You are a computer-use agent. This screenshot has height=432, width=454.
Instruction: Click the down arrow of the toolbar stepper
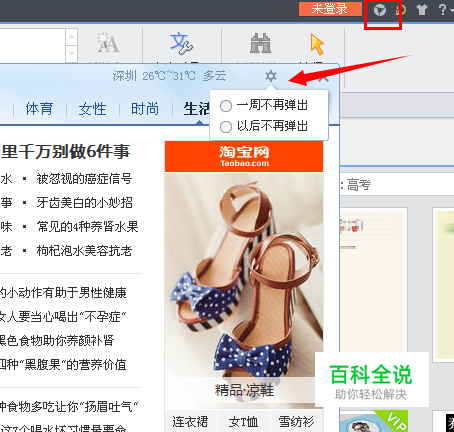(x=71, y=54)
